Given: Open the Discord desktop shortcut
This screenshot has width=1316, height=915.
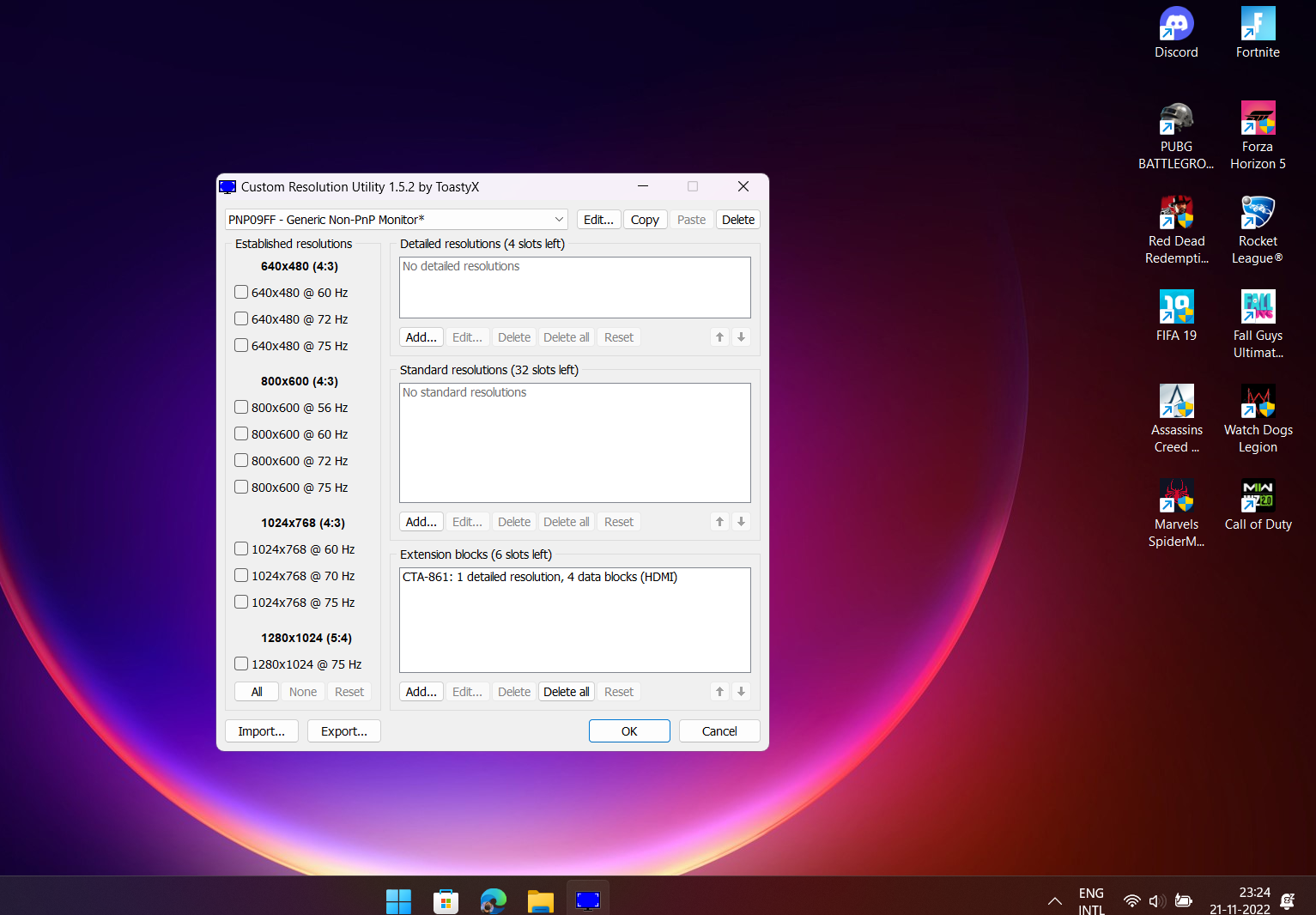Looking at the screenshot, I should (x=1175, y=25).
